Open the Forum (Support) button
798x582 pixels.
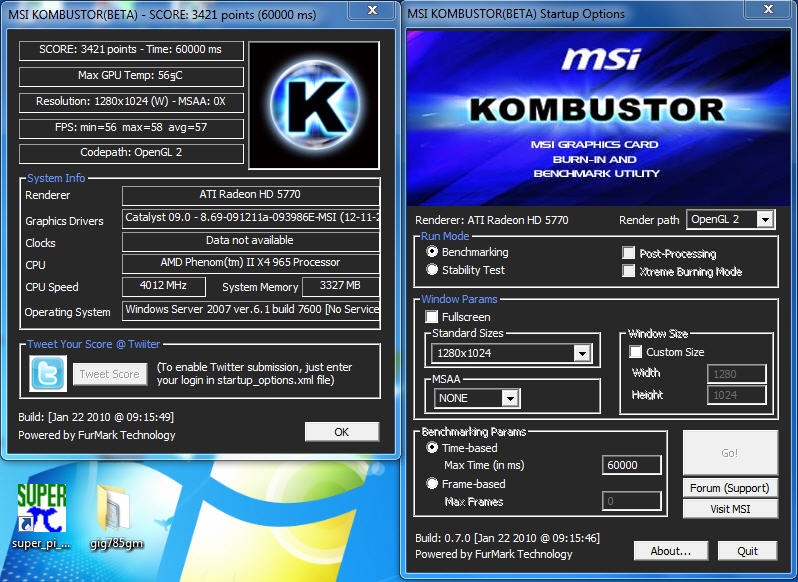pos(730,488)
